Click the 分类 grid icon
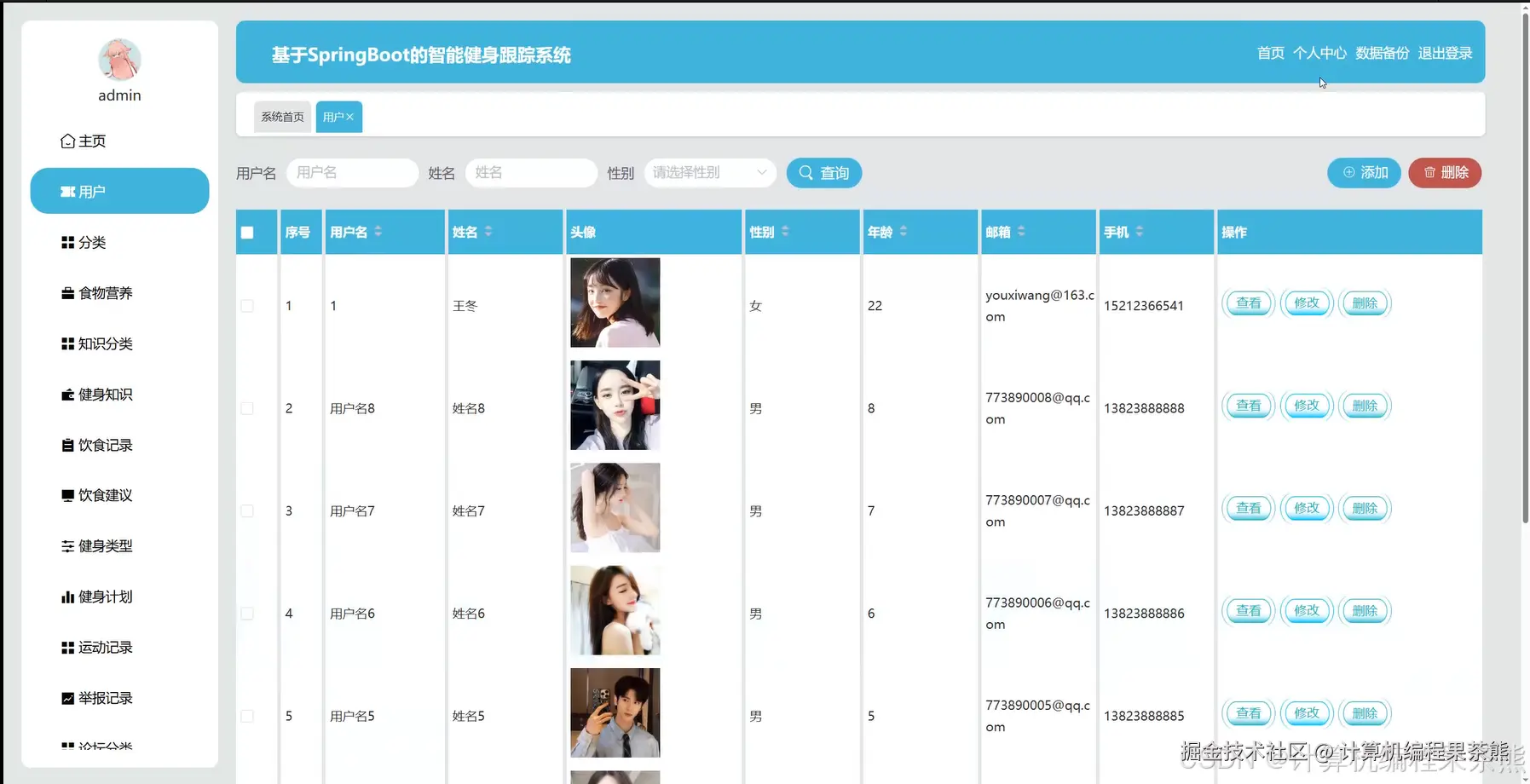The width and height of the screenshot is (1530, 784). pos(68,243)
